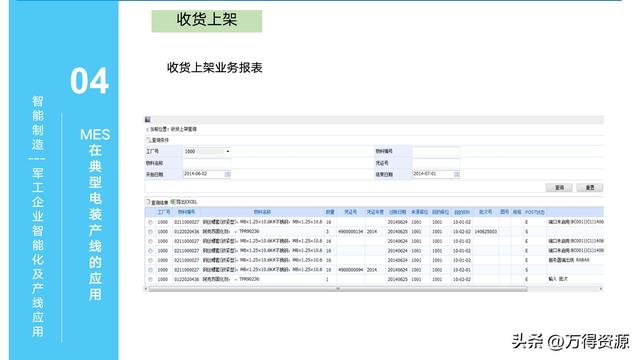Click the 重置 reset button
The width and height of the screenshot is (640, 360).
[x=590, y=187]
